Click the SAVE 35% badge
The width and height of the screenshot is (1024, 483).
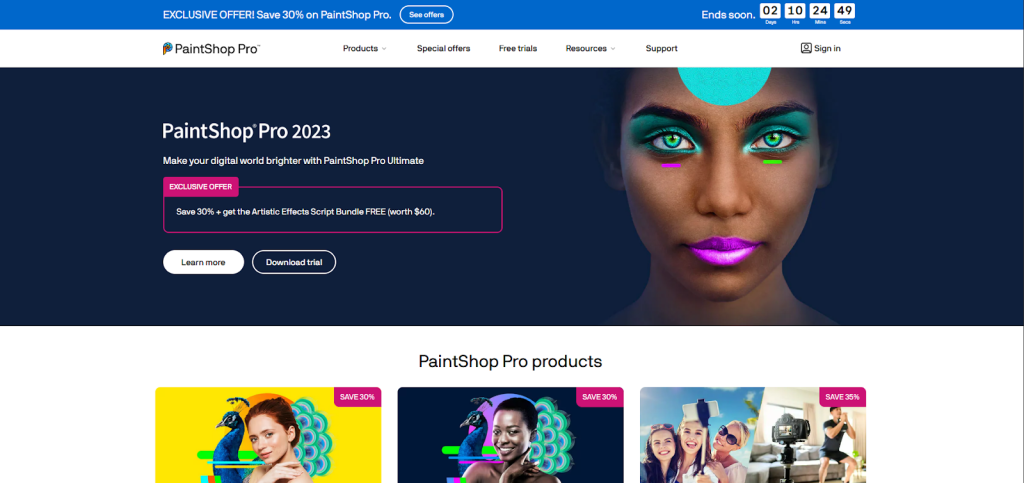click(x=842, y=397)
